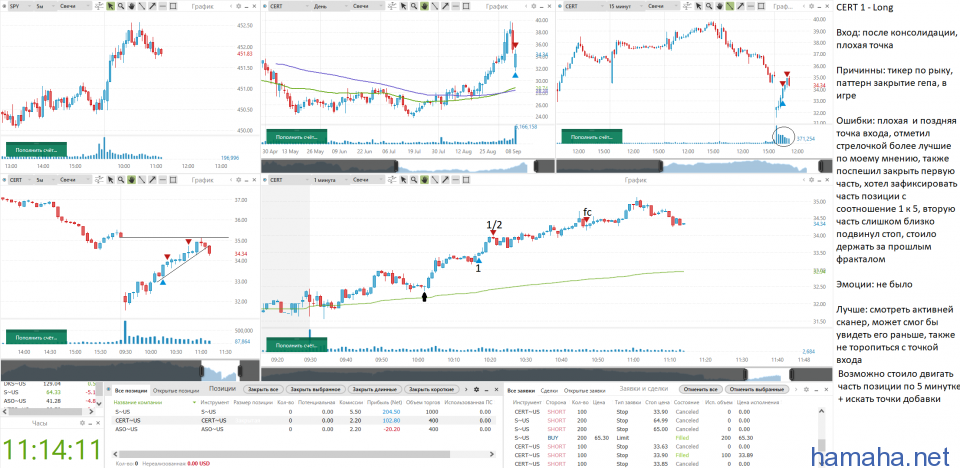Activate magnifier zoom tool in SPY chart

(119, 6)
